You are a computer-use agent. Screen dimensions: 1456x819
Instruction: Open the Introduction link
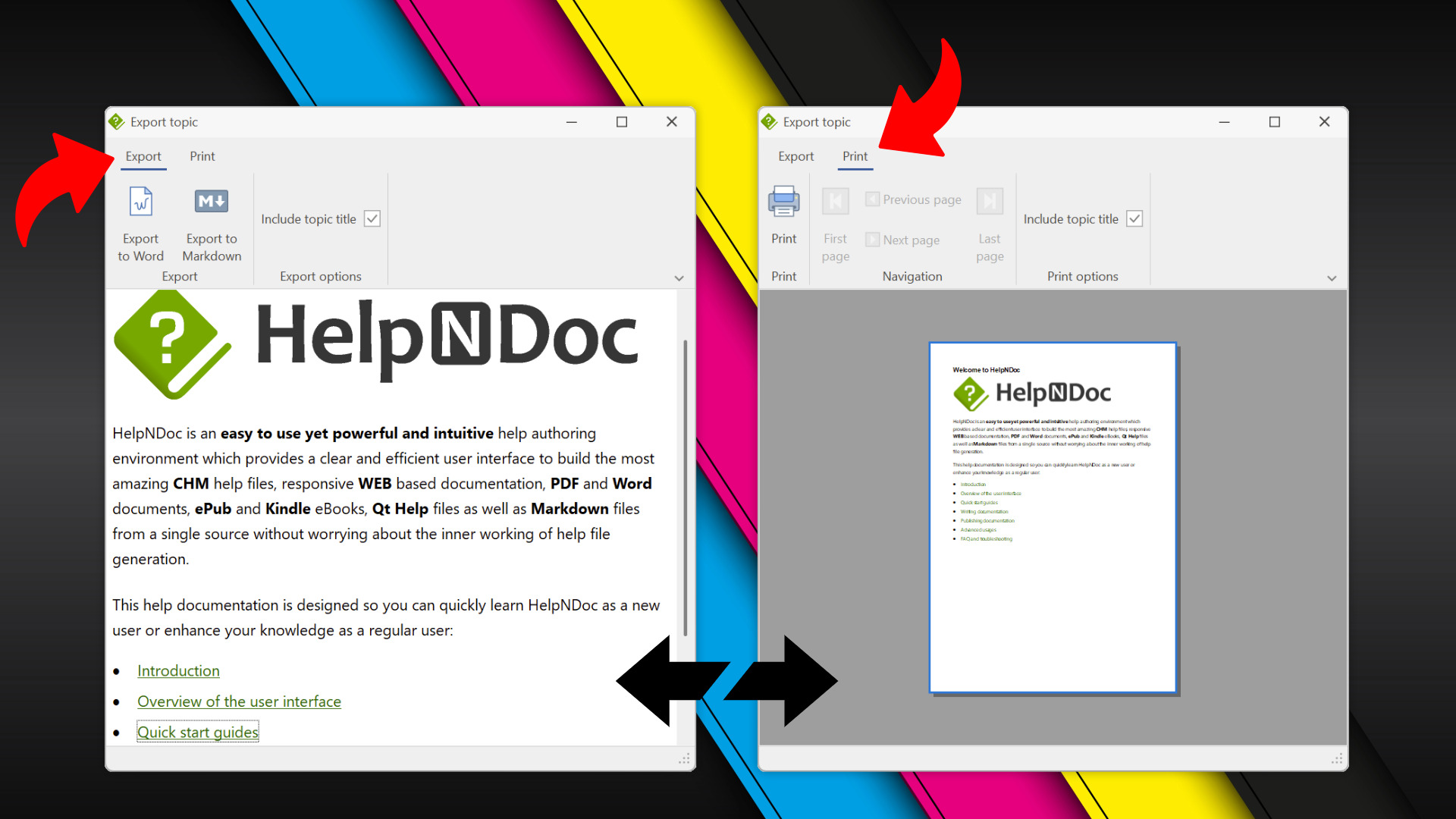pos(178,671)
